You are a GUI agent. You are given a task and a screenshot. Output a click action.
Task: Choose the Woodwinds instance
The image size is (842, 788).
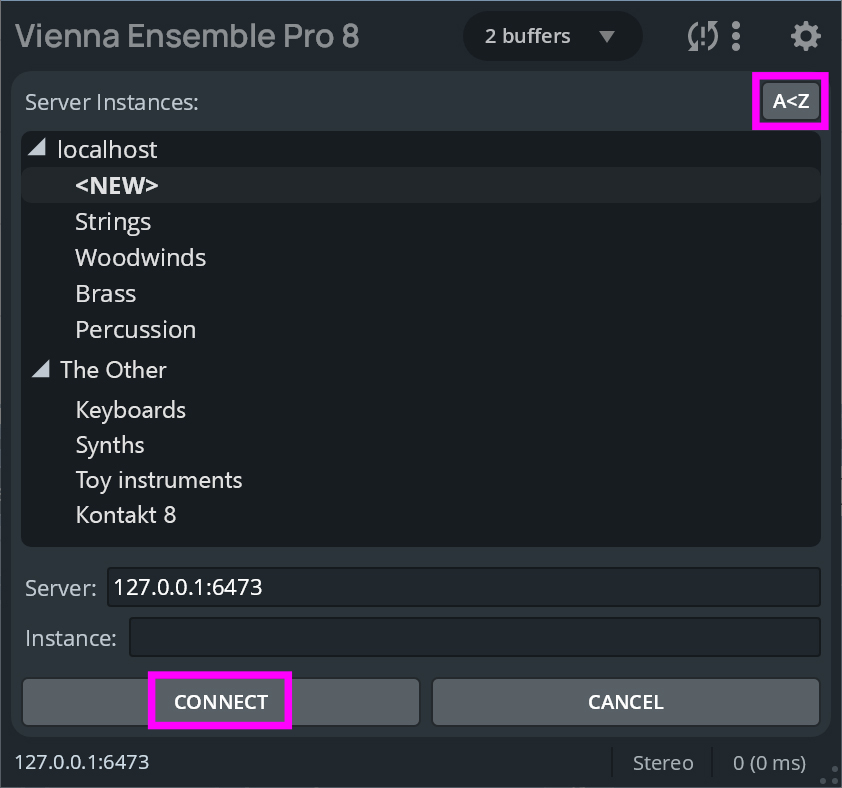click(x=140, y=257)
